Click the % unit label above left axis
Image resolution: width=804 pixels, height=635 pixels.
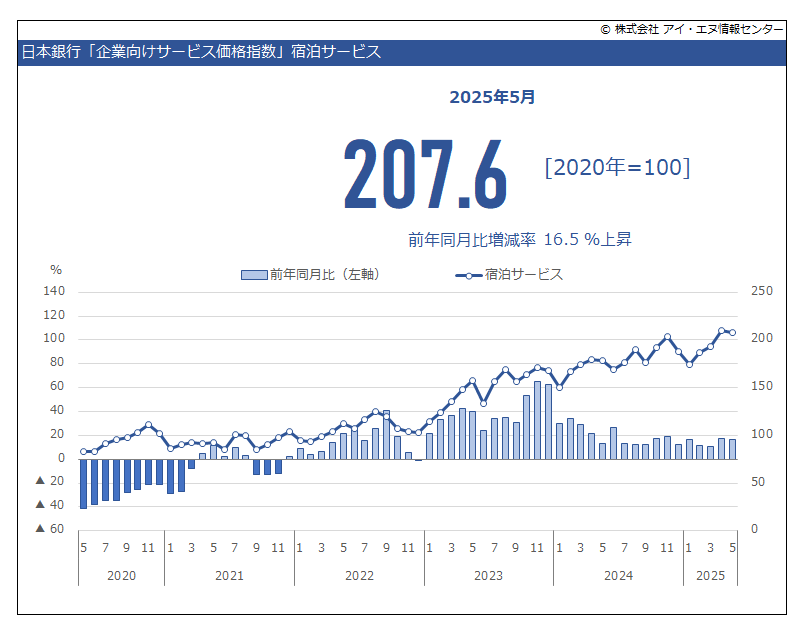pyautogui.click(x=55, y=270)
